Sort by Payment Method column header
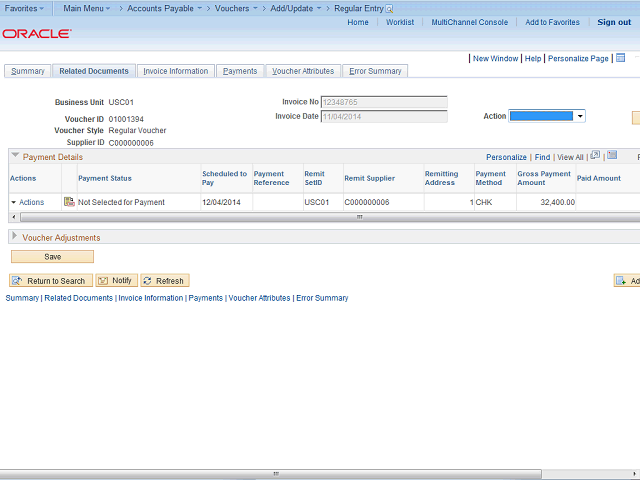 pos(490,178)
